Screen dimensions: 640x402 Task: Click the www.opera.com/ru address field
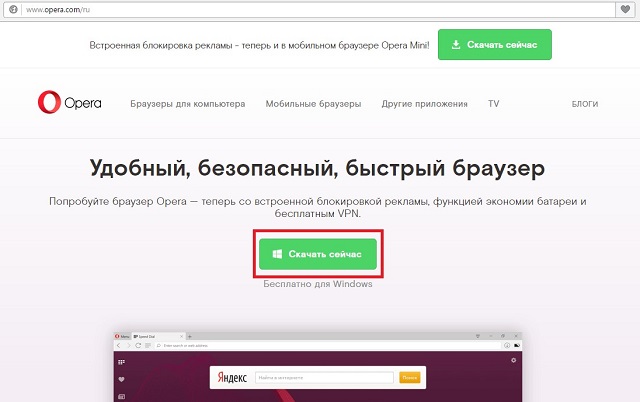click(x=319, y=9)
